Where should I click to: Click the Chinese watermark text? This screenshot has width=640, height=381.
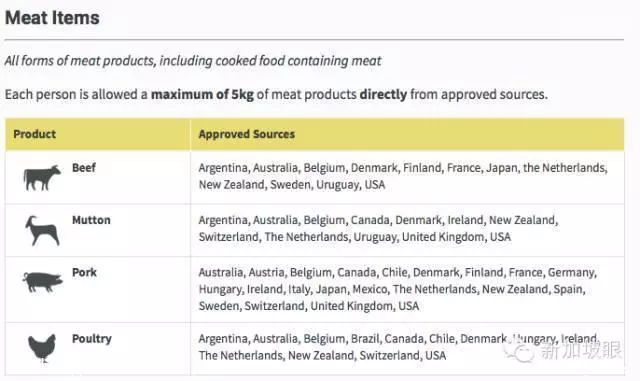point(581,350)
